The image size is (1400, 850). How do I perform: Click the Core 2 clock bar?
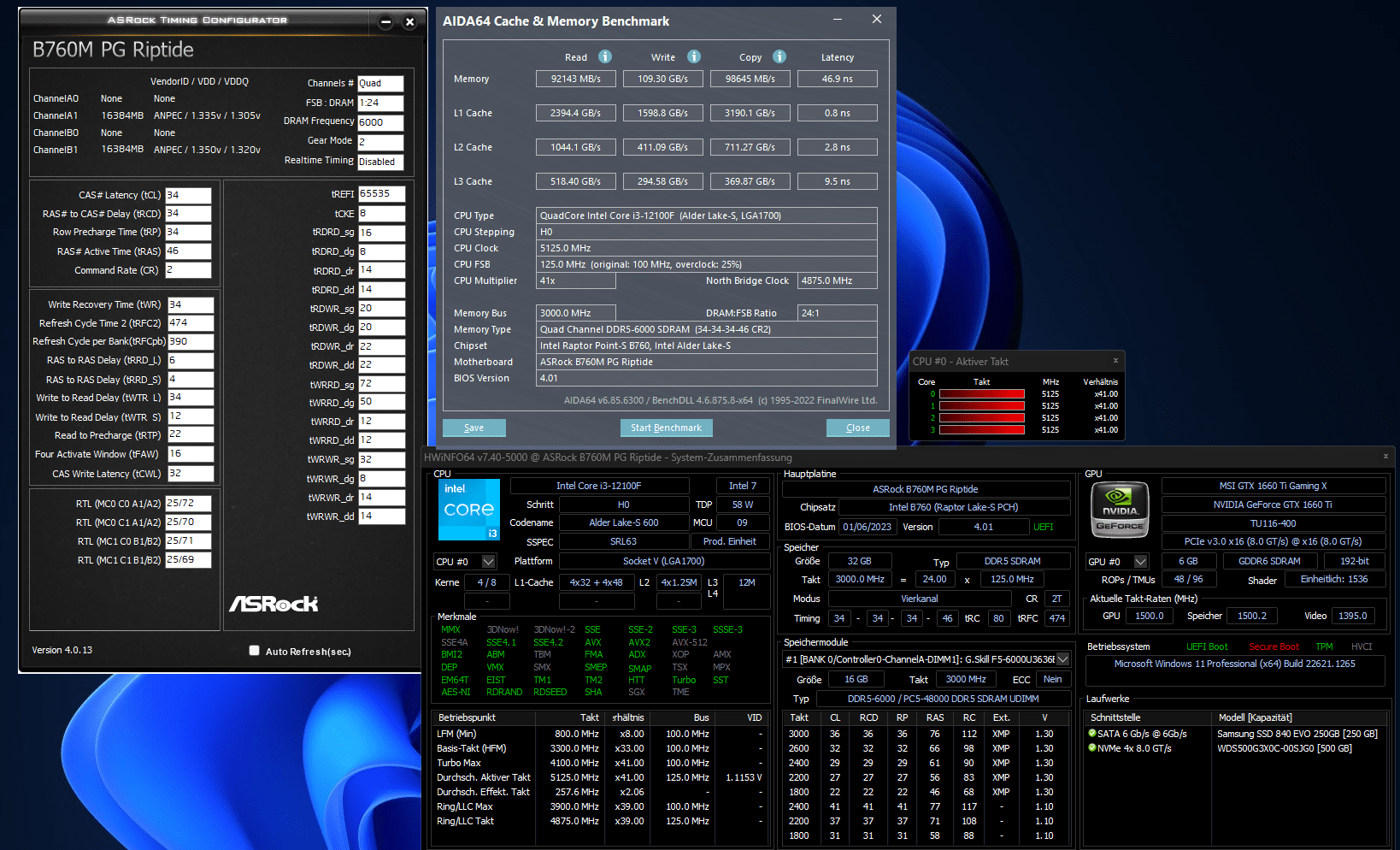pyautogui.click(x=982, y=418)
